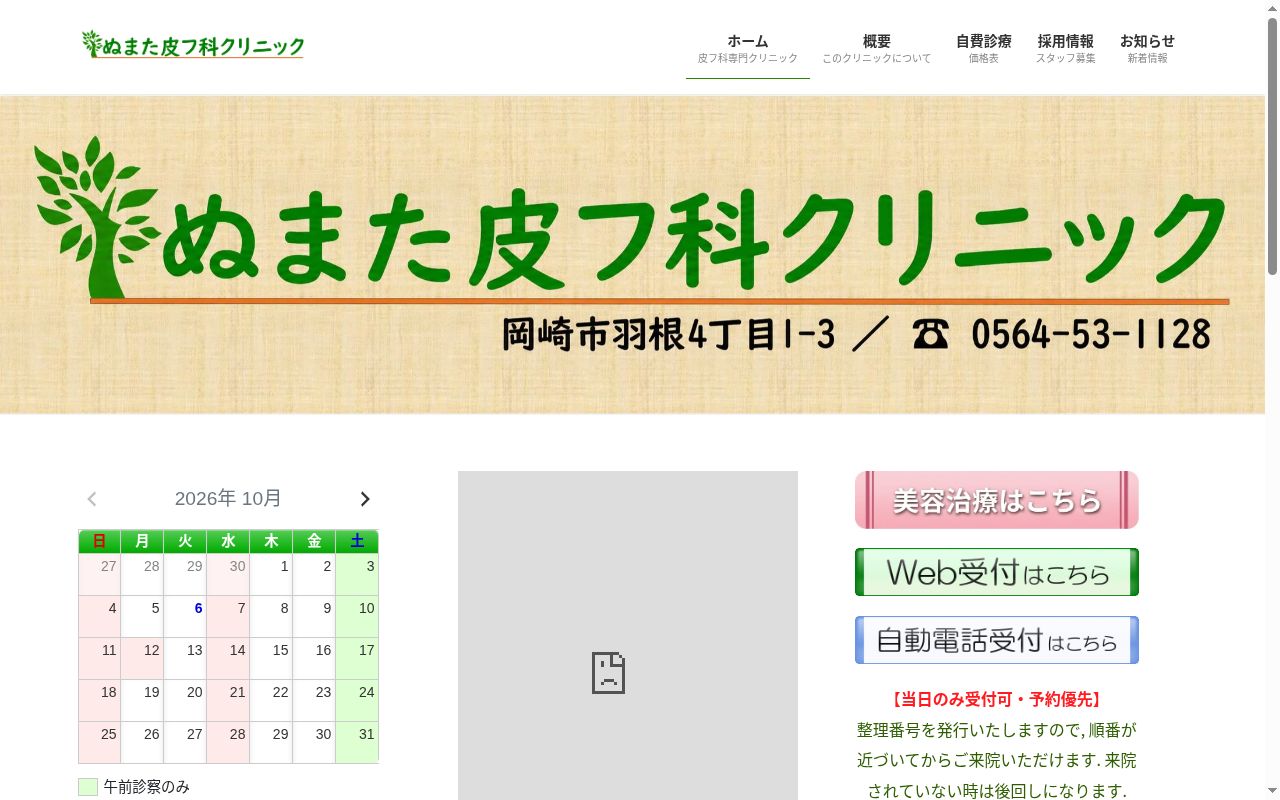Viewport: 1280px width, 800px height.
Task: Select September 27 in the calendar
Action: (99, 575)
